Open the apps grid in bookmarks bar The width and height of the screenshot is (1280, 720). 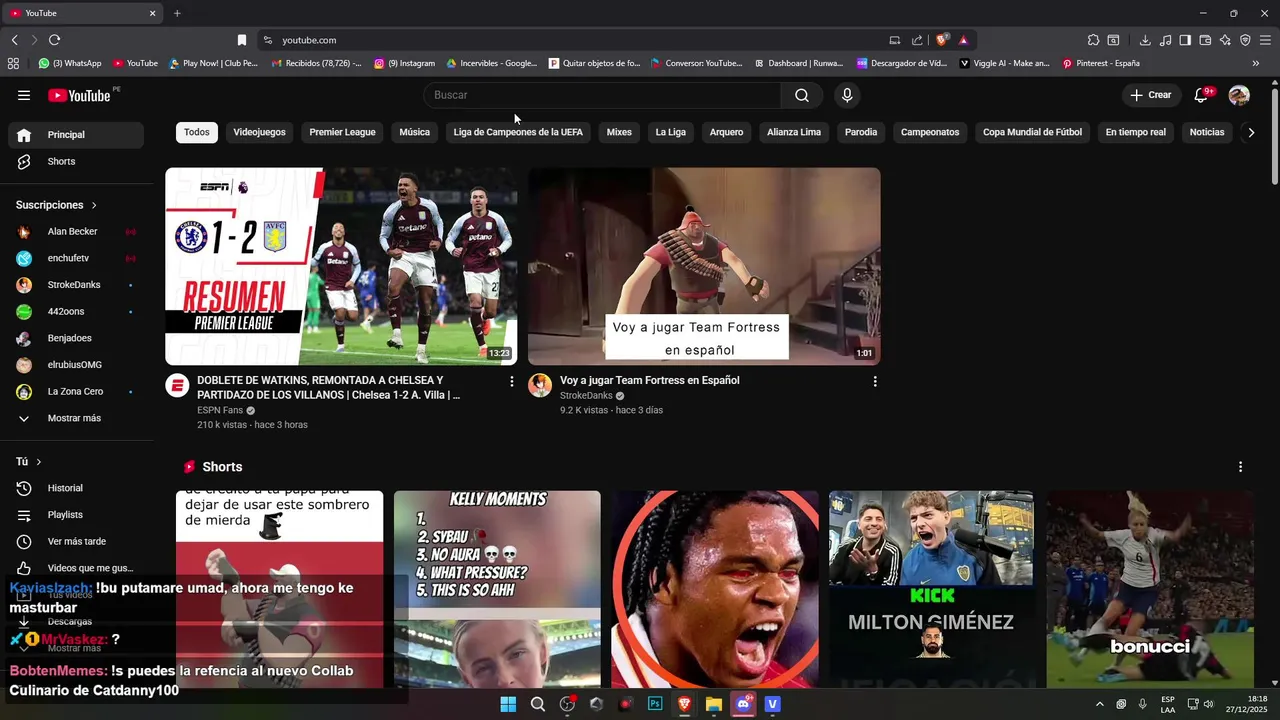13,63
